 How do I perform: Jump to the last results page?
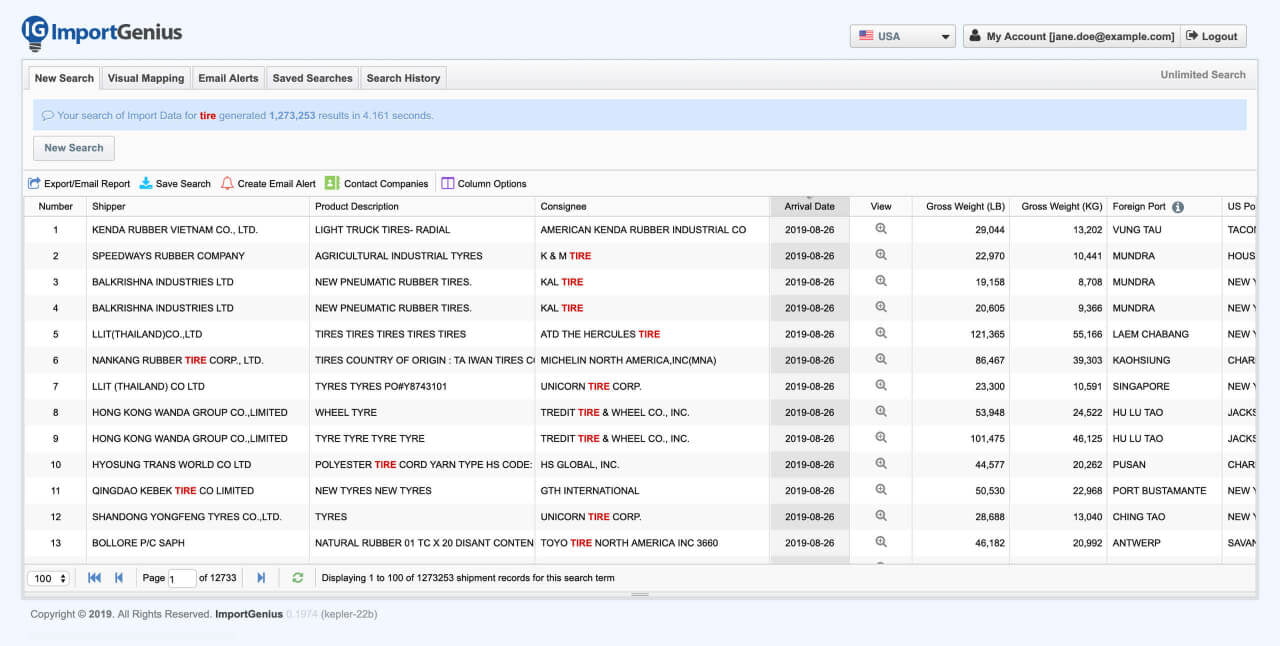tap(261, 577)
